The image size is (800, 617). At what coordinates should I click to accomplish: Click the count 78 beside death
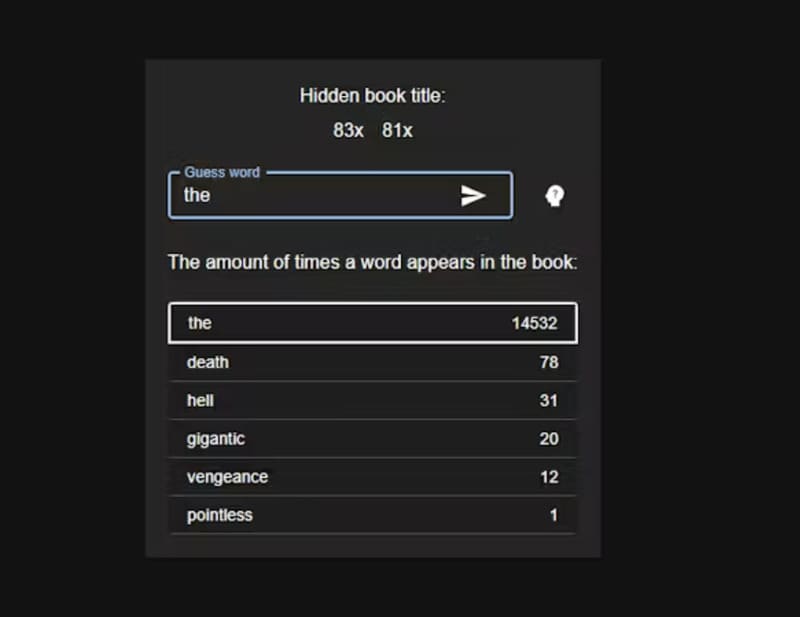click(x=549, y=362)
